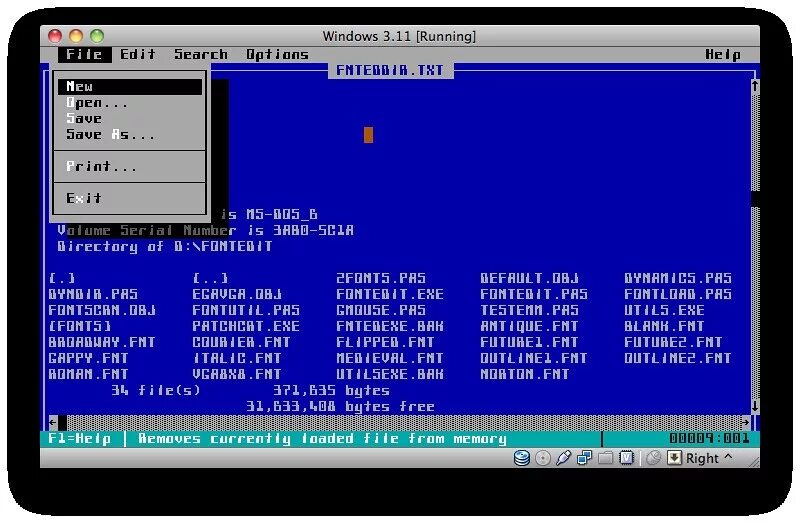Click the network adapters status icon

pos(584,458)
